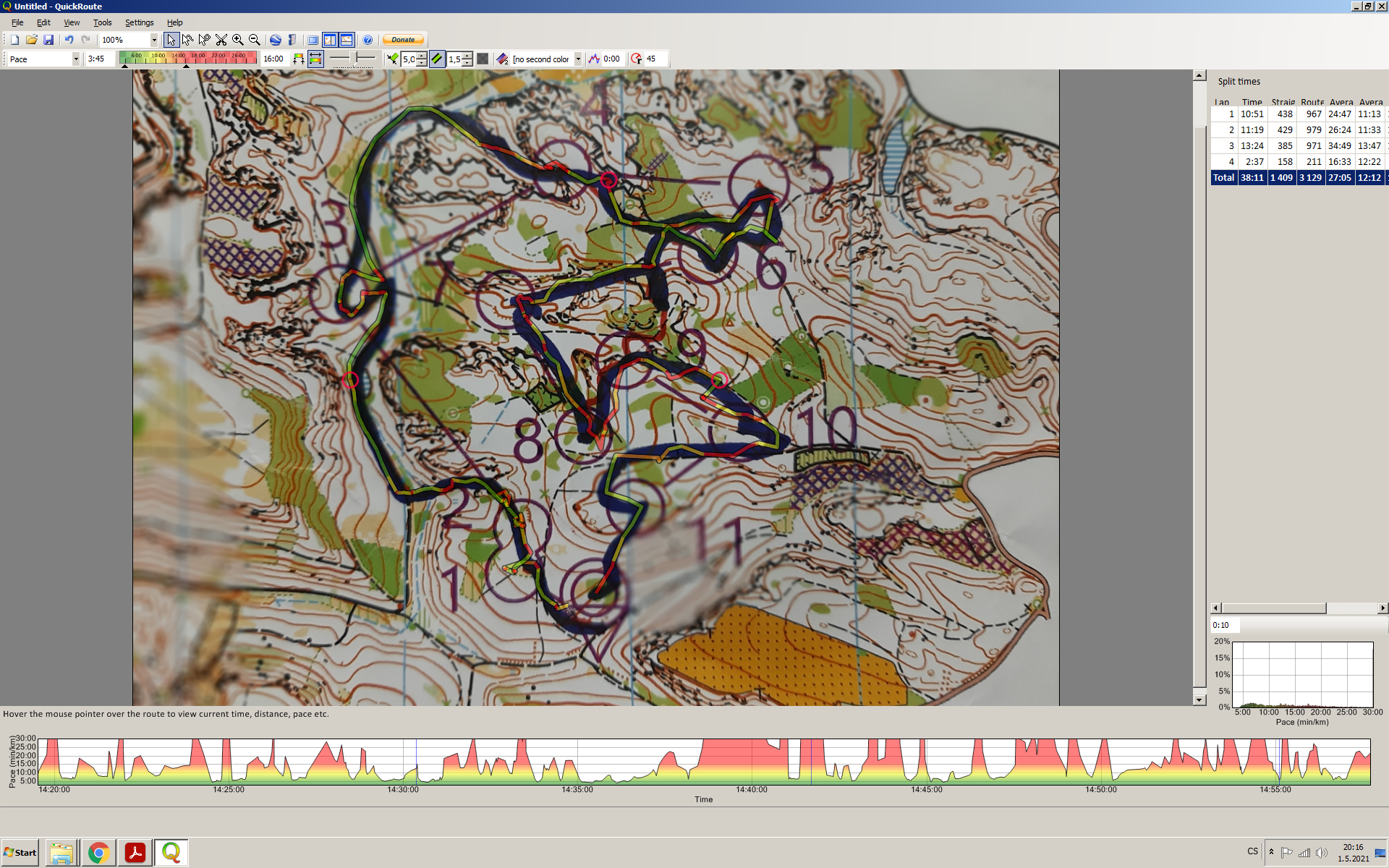Select lap 2 time 11:19 cell
This screenshot has width=1389, height=868.
click(x=1252, y=130)
